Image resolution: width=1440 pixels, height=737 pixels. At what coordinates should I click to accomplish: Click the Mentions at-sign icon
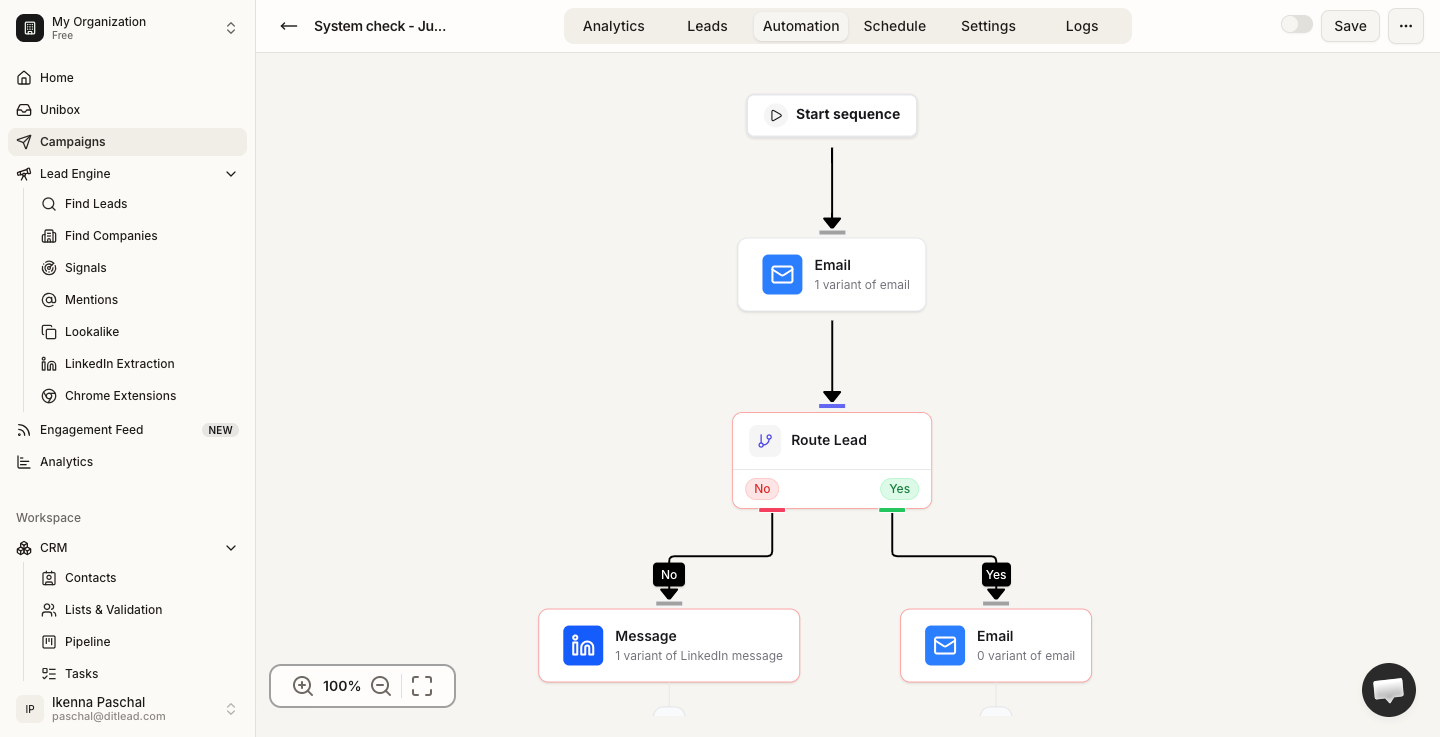[x=48, y=300]
